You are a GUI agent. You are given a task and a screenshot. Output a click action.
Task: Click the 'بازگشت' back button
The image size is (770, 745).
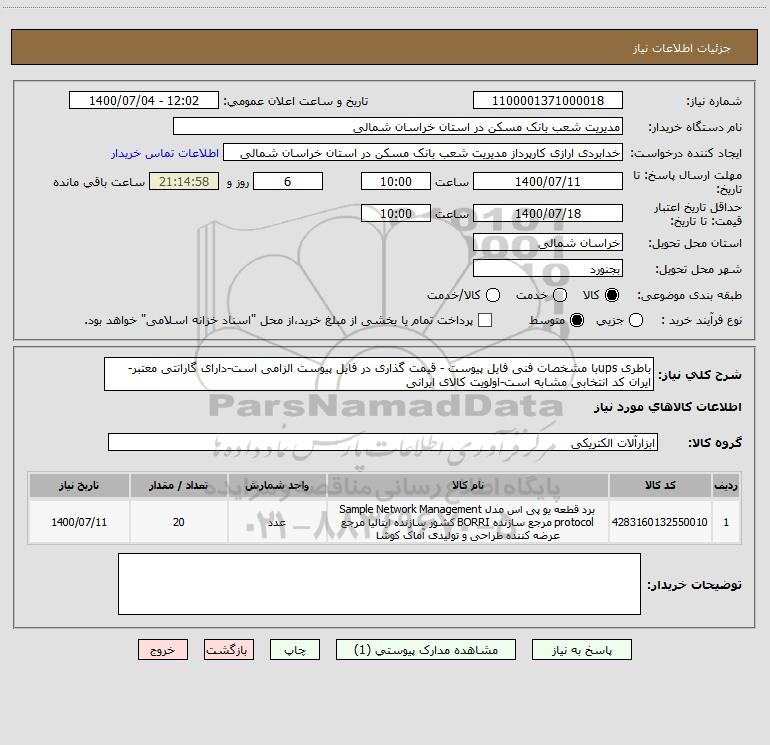pyautogui.click(x=229, y=650)
